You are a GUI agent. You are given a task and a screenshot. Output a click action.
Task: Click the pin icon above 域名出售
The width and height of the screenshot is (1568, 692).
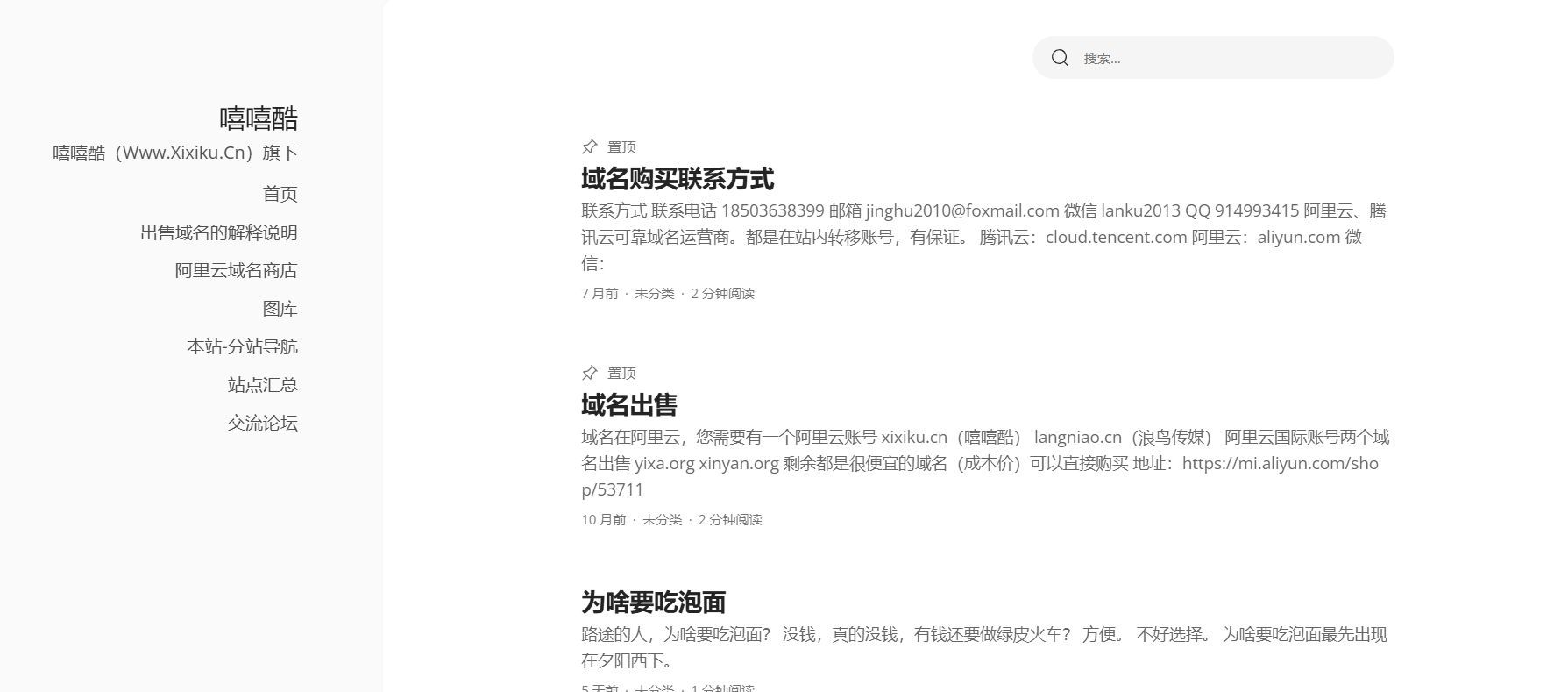click(590, 373)
